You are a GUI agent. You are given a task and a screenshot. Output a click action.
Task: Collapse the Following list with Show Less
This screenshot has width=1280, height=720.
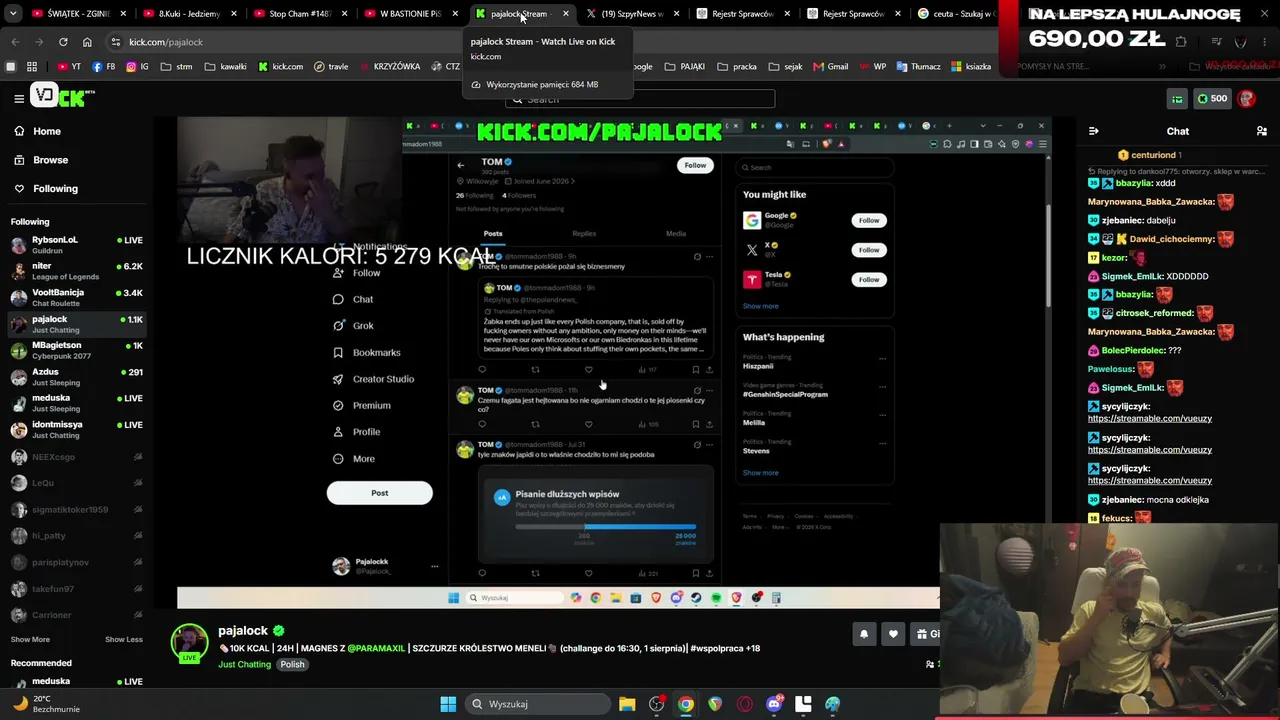pos(124,640)
